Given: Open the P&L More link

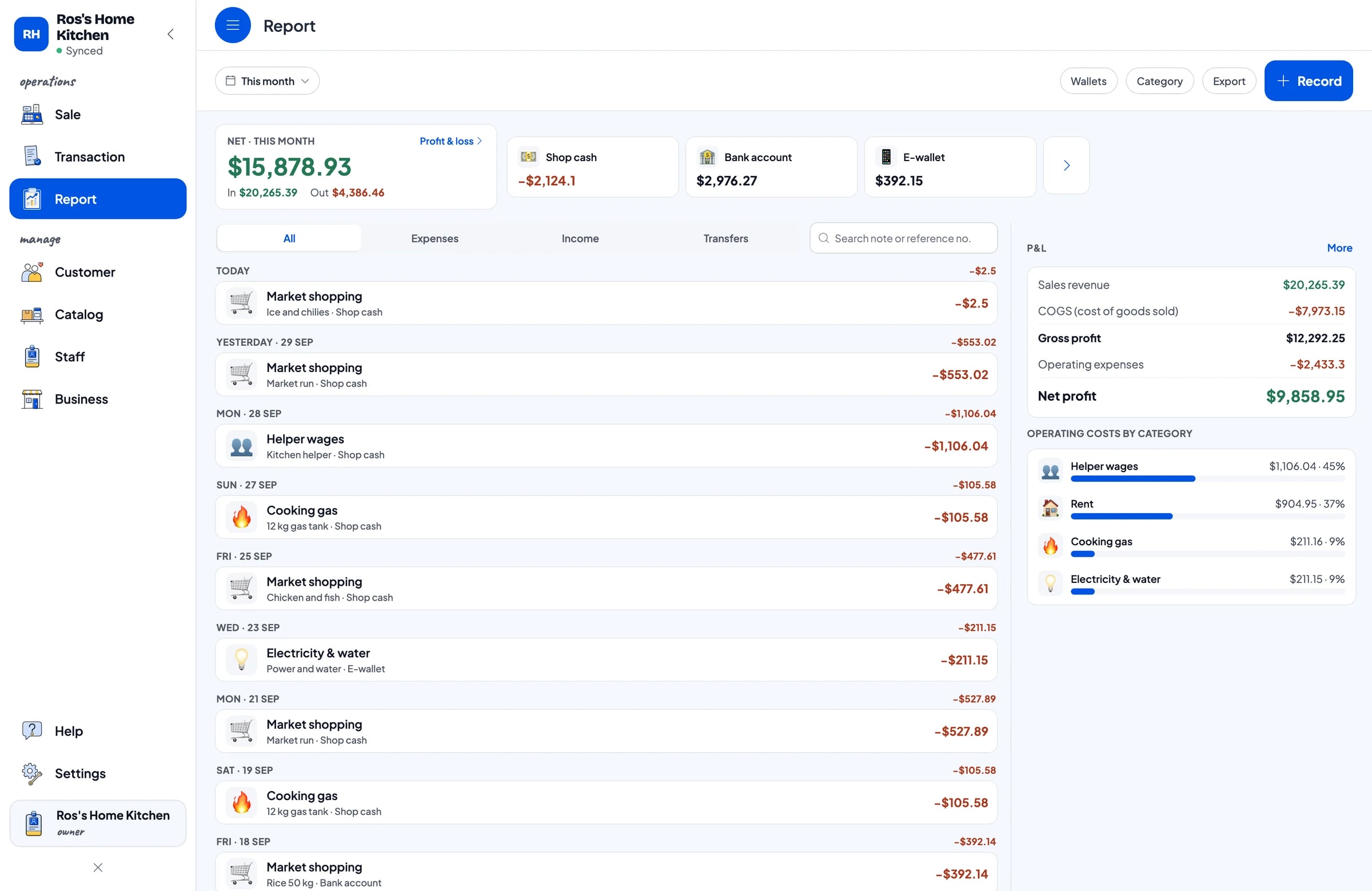Looking at the screenshot, I should (1340, 248).
